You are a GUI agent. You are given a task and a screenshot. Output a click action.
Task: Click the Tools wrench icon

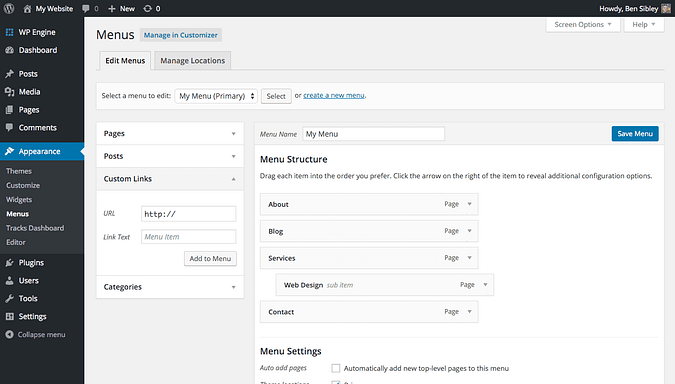[x=9, y=298]
